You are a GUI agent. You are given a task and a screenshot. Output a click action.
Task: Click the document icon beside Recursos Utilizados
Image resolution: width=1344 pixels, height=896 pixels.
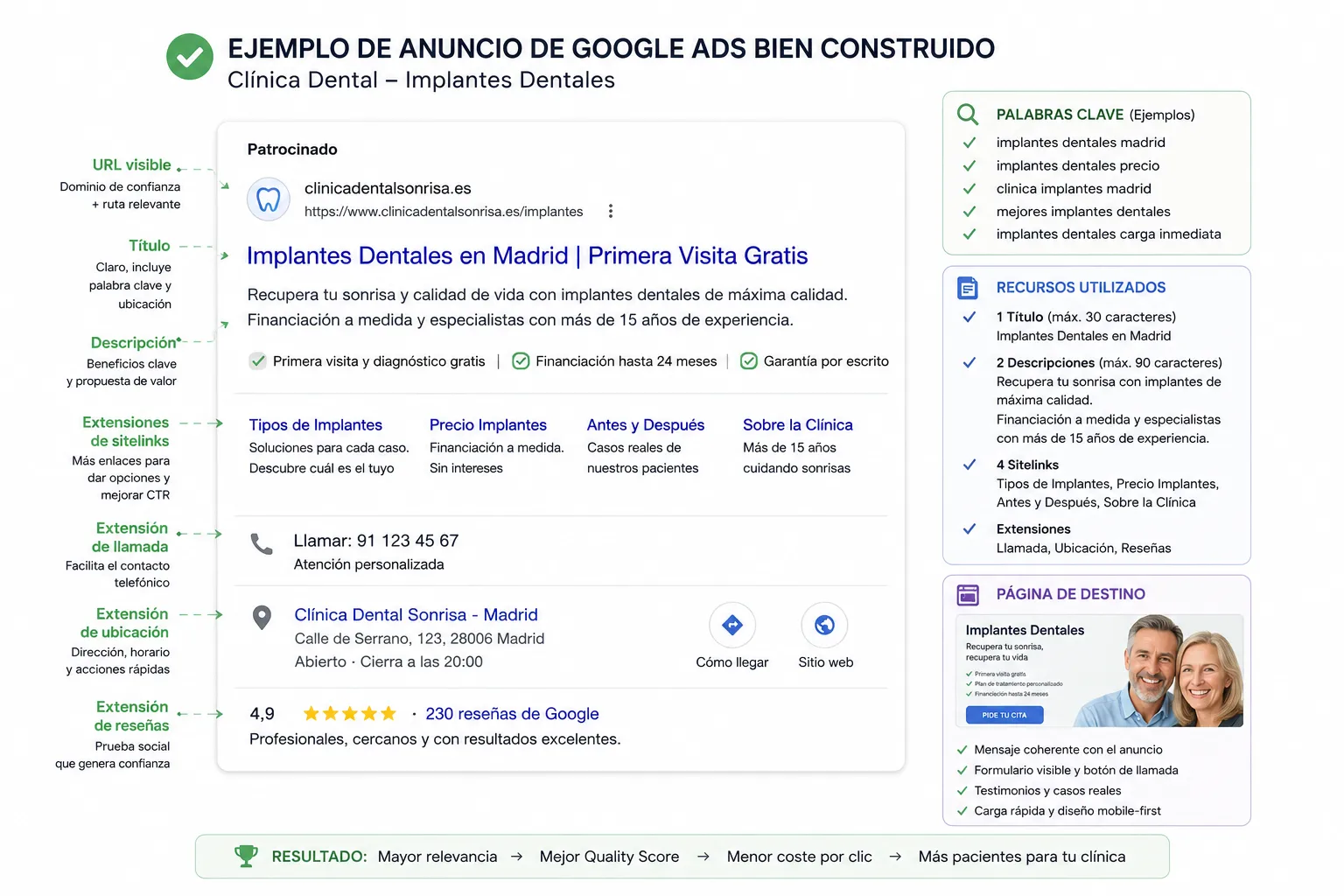click(968, 287)
